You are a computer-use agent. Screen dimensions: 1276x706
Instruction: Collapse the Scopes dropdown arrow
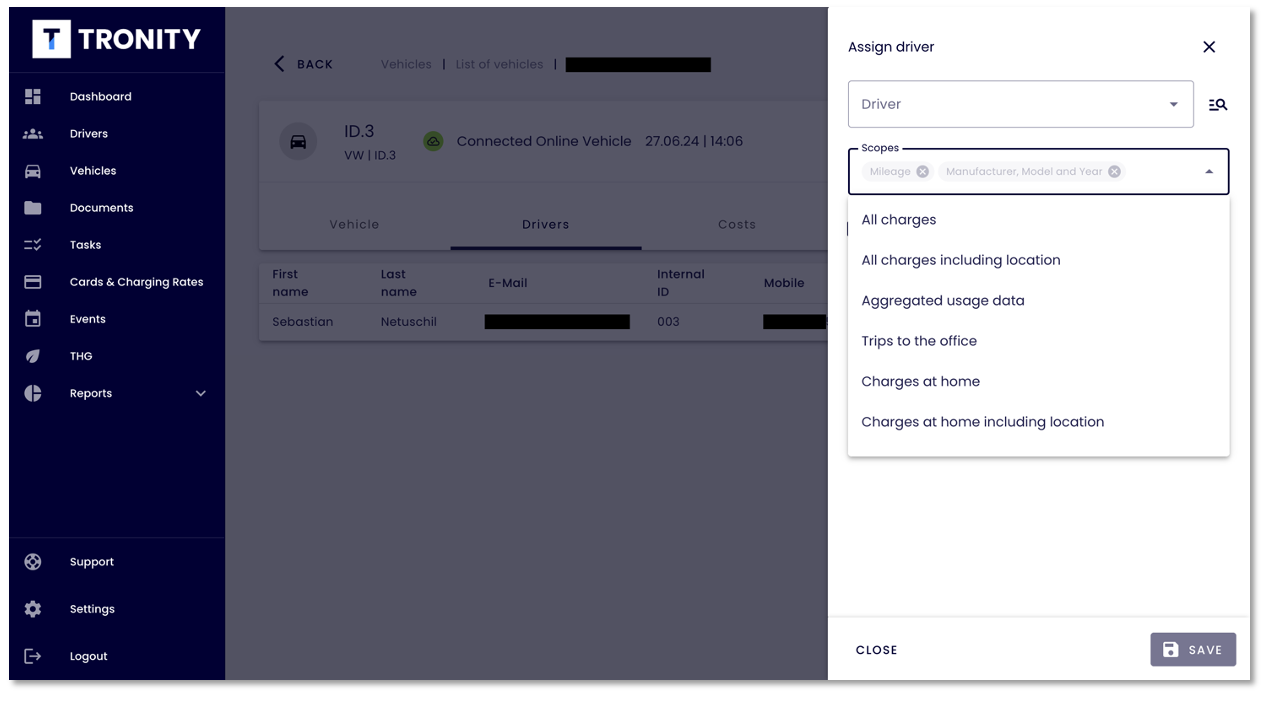pos(1208,172)
